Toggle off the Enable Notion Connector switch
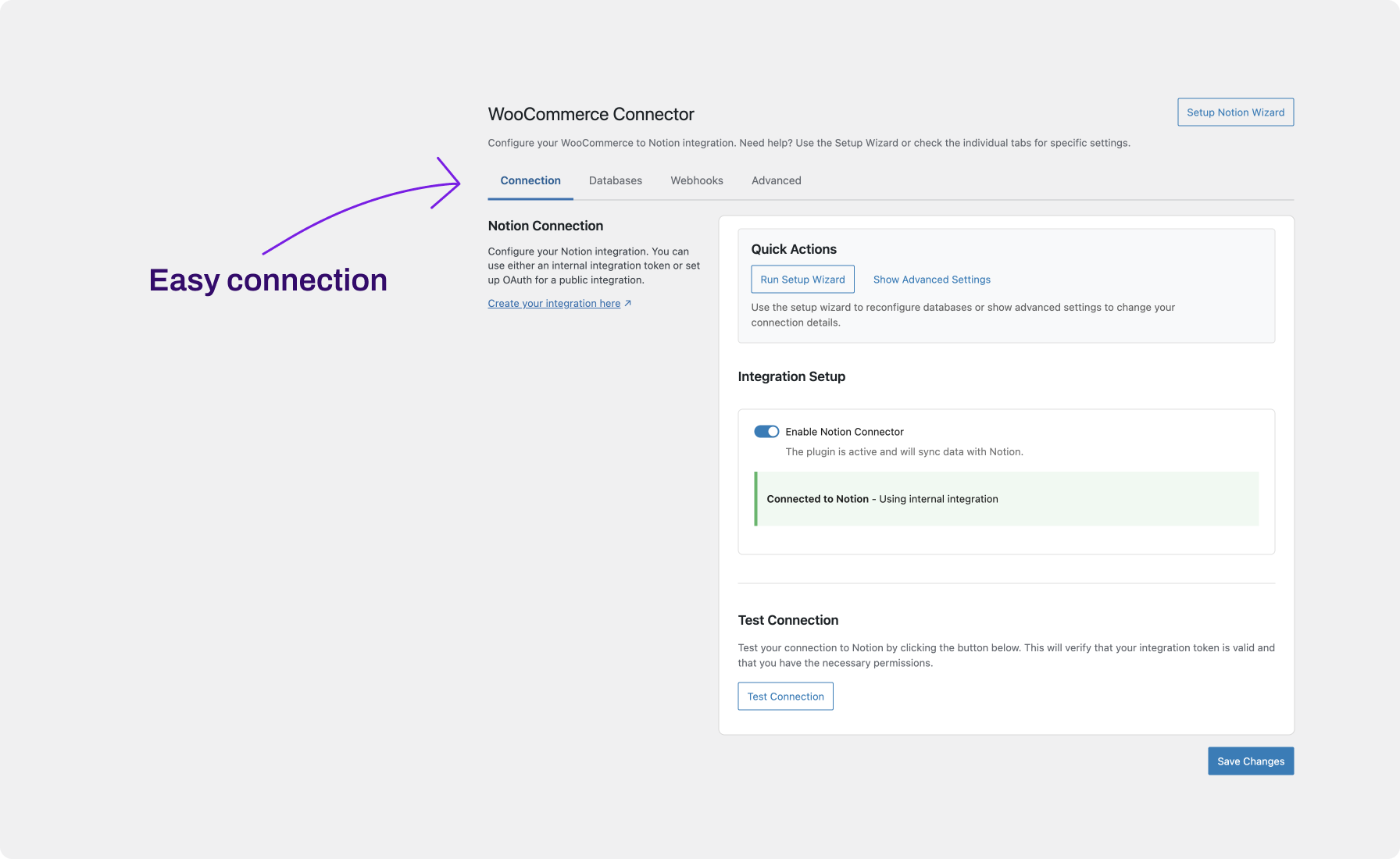This screenshot has width=1400, height=859. tap(766, 431)
